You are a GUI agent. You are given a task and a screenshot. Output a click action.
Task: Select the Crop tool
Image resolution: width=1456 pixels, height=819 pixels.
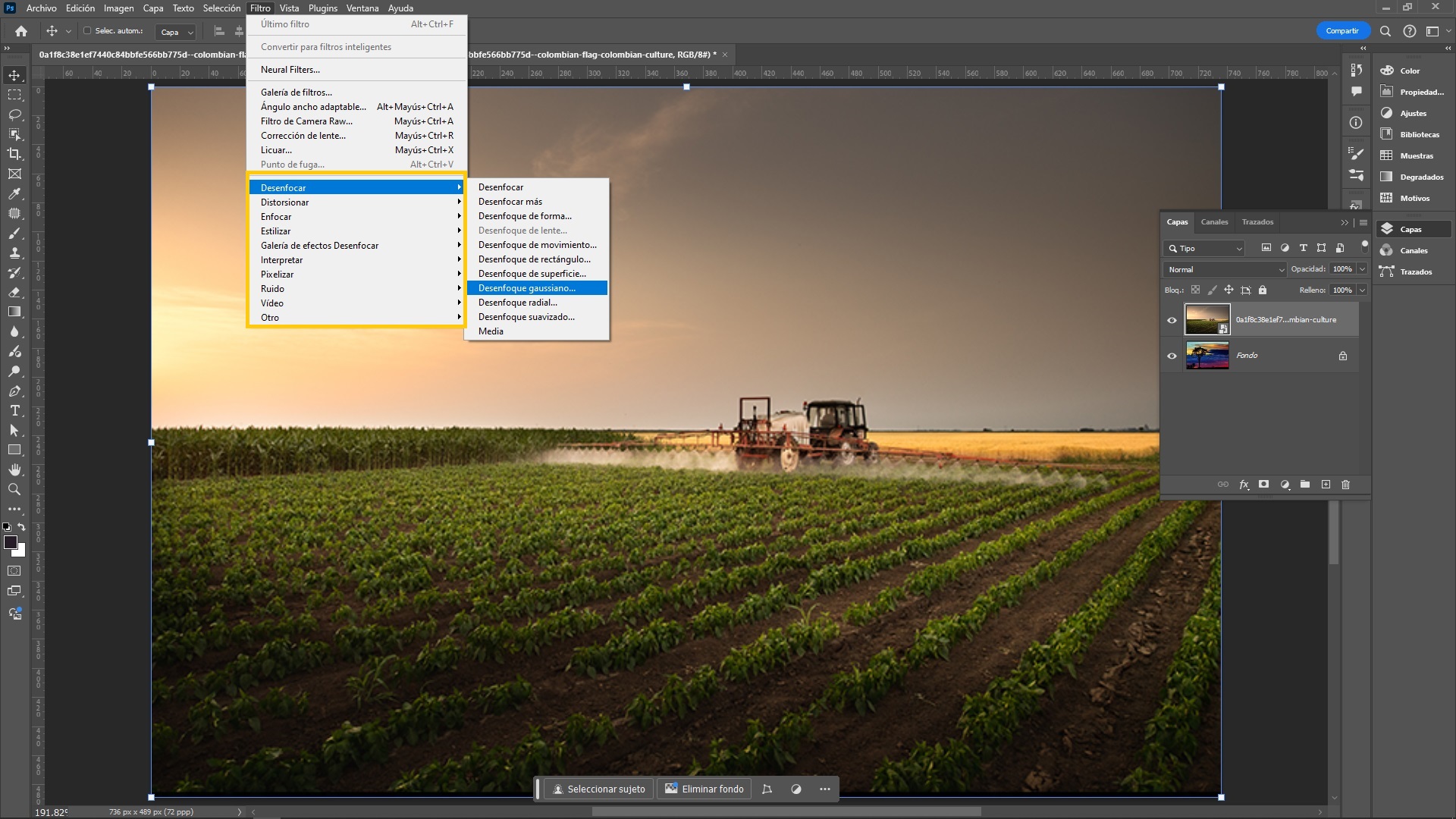[x=14, y=154]
